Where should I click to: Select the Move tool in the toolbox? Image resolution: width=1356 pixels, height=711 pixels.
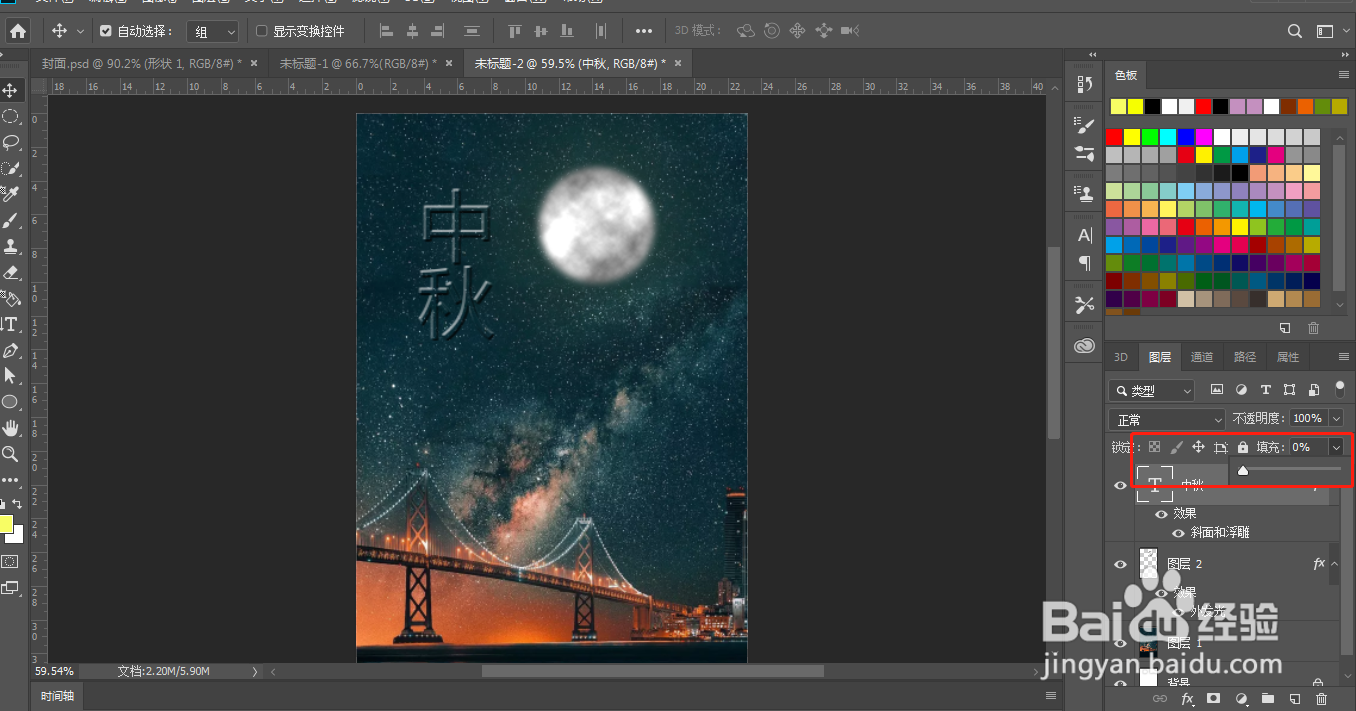pos(11,90)
